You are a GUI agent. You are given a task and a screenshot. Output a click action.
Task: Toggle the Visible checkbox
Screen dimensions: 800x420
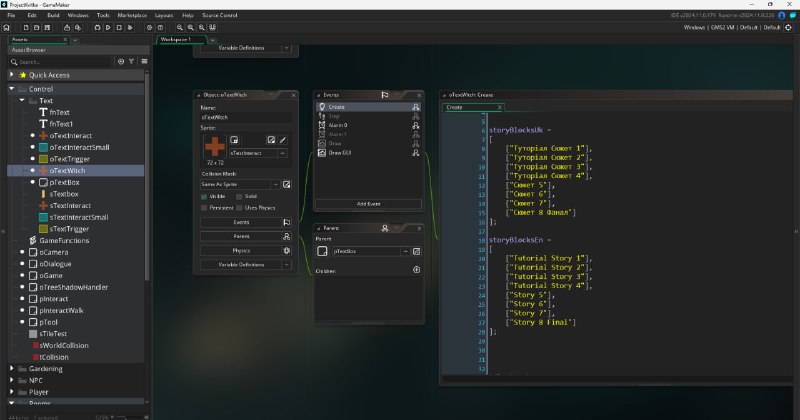pyautogui.click(x=204, y=196)
